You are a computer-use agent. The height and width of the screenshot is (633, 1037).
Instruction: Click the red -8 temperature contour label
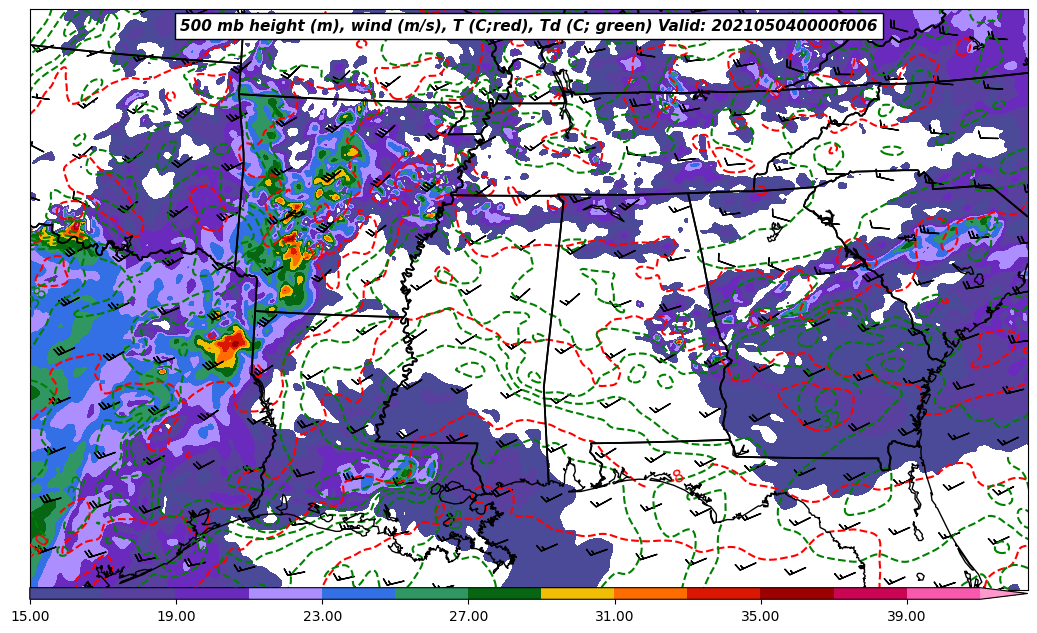(x=676, y=476)
